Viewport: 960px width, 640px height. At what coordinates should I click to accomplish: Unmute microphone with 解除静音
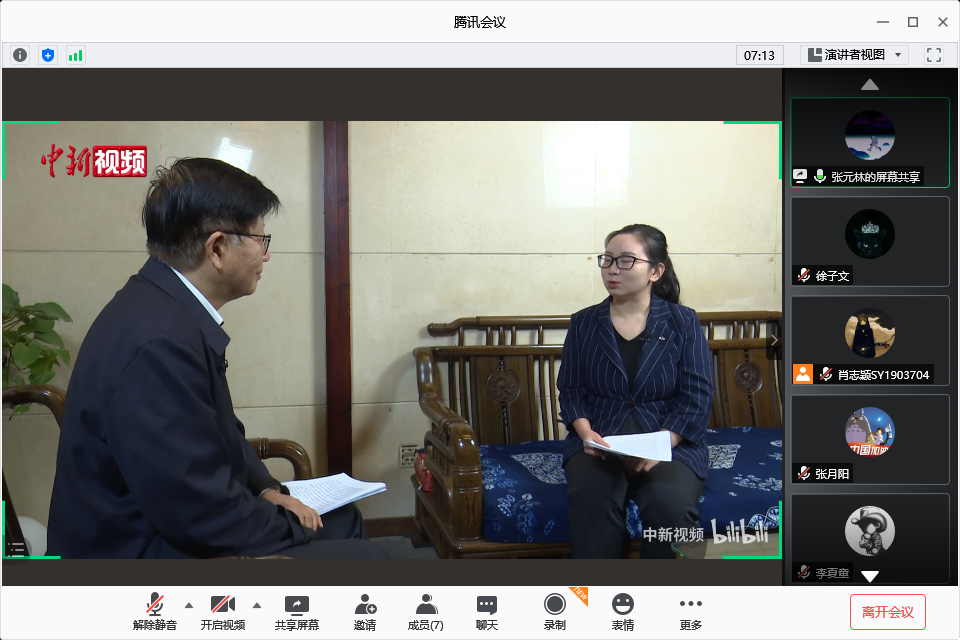154,611
